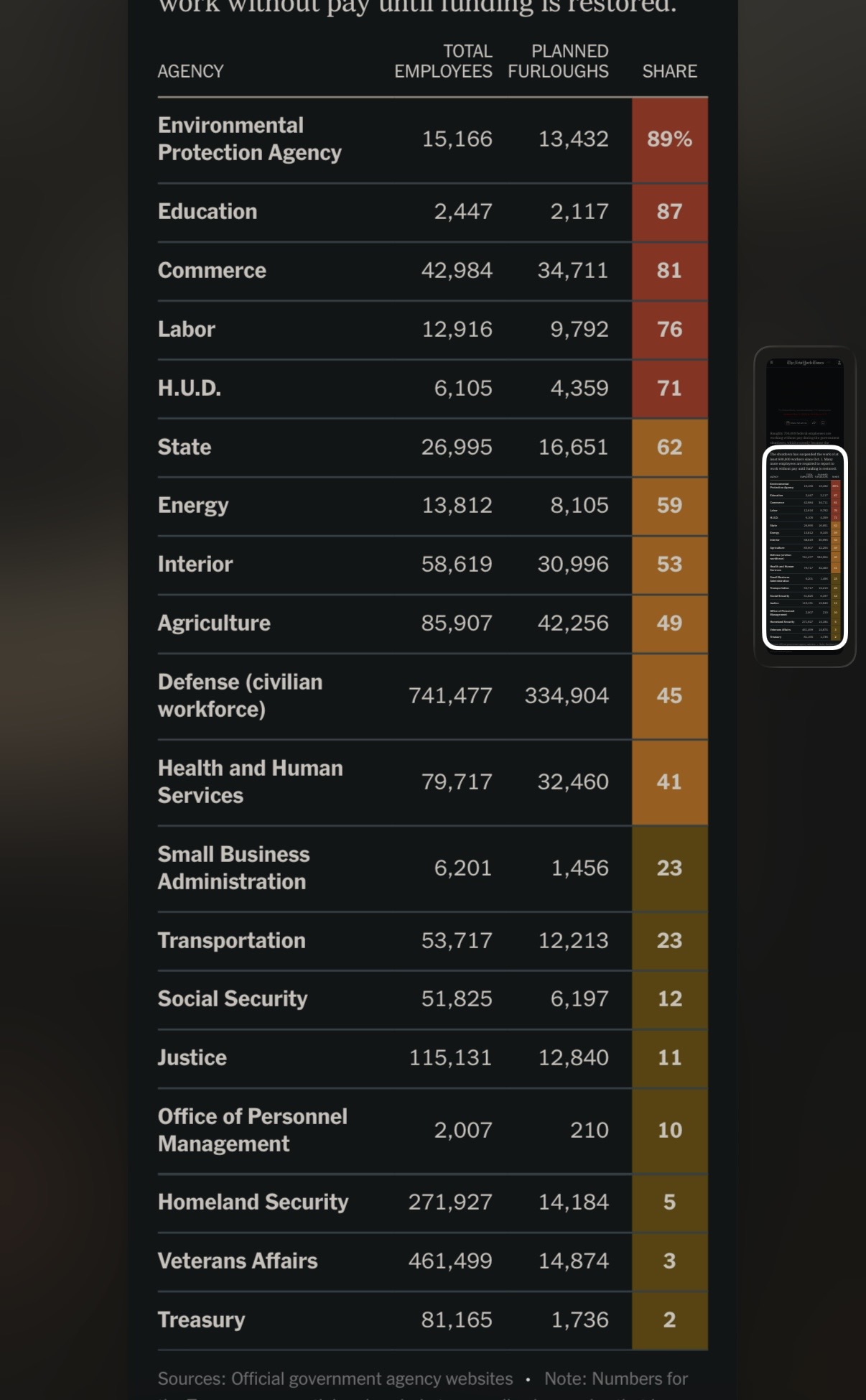Click the PLANNED FURLOUGHS column header

point(558,61)
